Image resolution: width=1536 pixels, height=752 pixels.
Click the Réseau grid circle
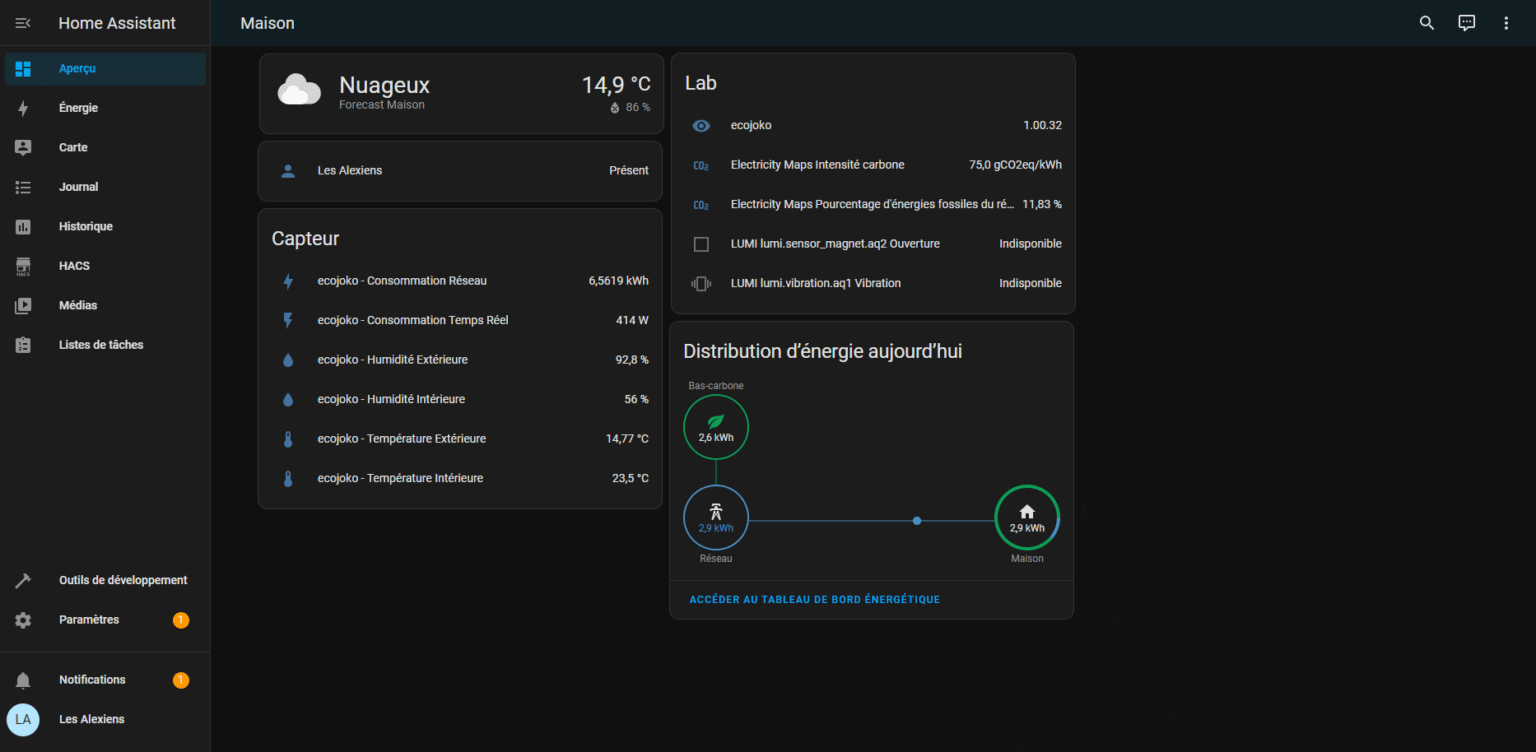point(716,518)
